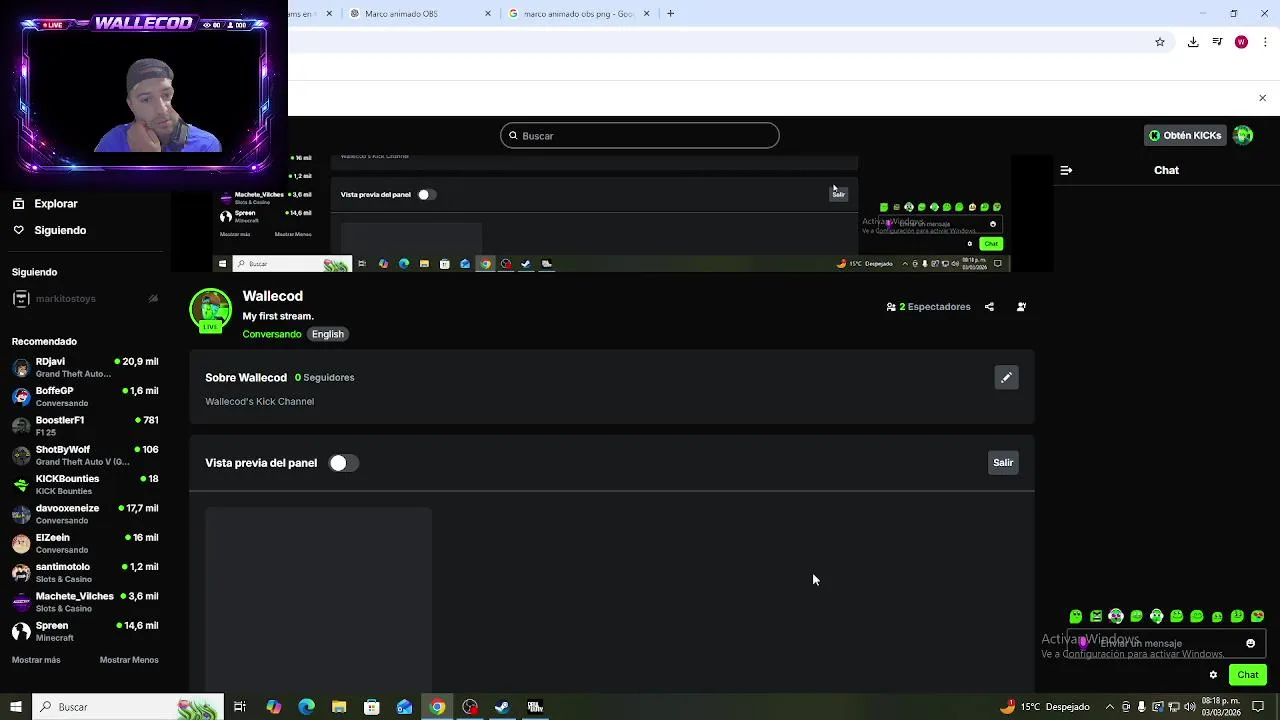Open ElZeein's channel in Recomendado
1280x720 pixels.
(85, 543)
